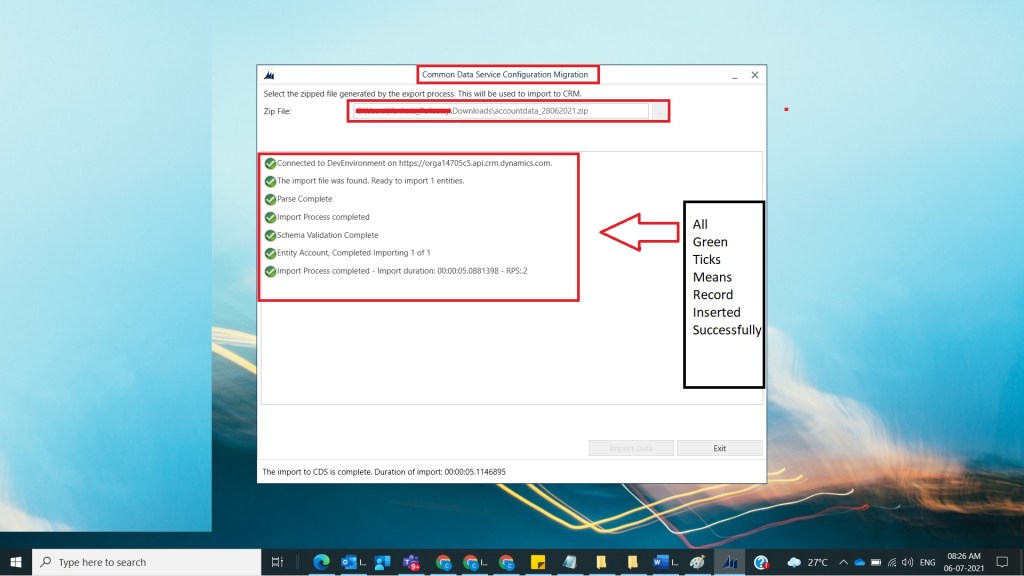Switch to Word in the taskbar

tap(662, 562)
